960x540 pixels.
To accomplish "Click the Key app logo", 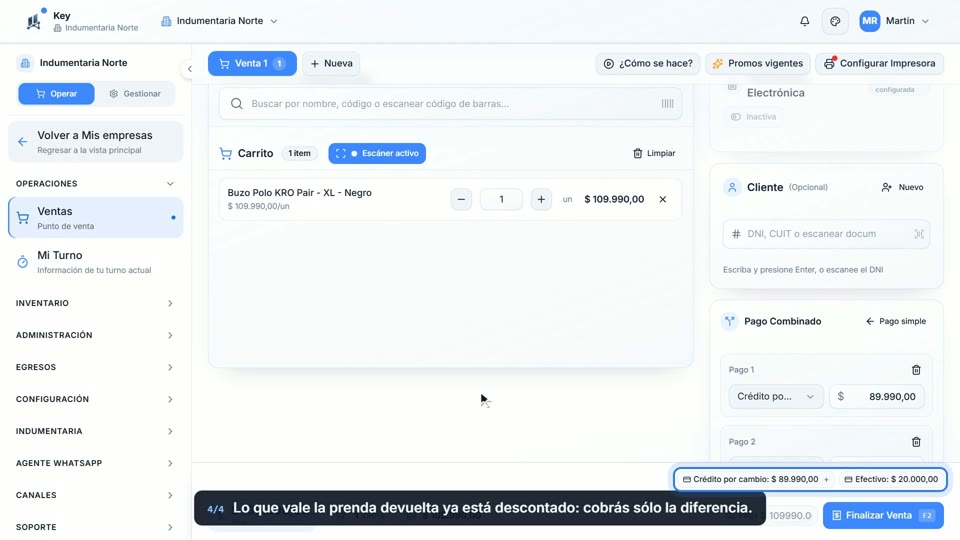I will pos(34,21).
